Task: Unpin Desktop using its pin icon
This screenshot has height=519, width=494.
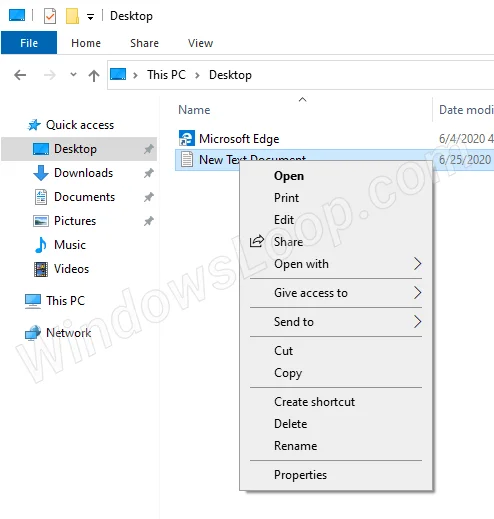Action: coord(149,149)
